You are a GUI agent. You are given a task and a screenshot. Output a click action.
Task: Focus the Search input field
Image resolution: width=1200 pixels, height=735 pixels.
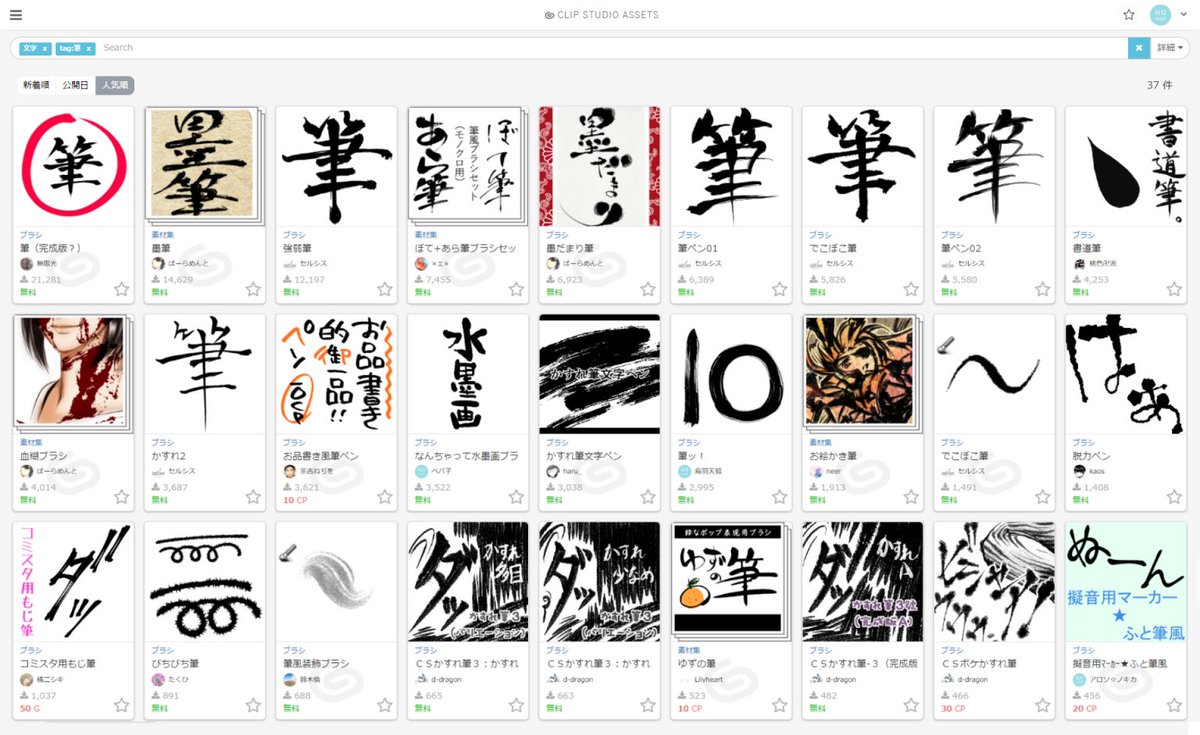(612, 48)
